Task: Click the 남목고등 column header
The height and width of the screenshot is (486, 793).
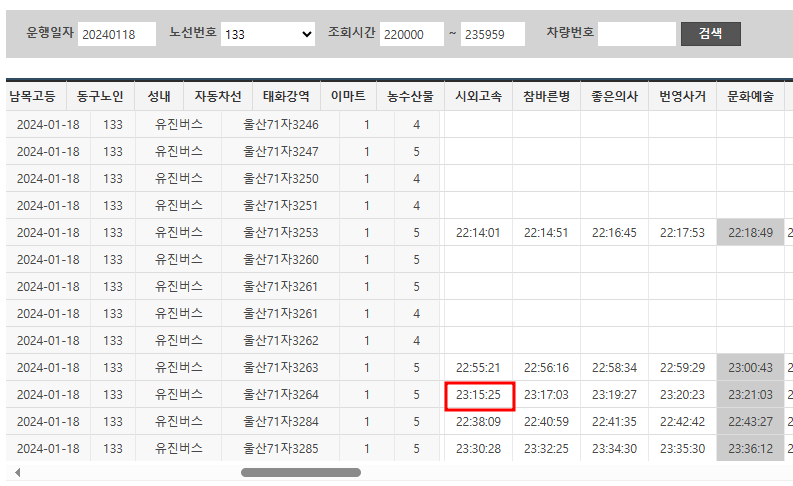Action: tap(35, 97)
